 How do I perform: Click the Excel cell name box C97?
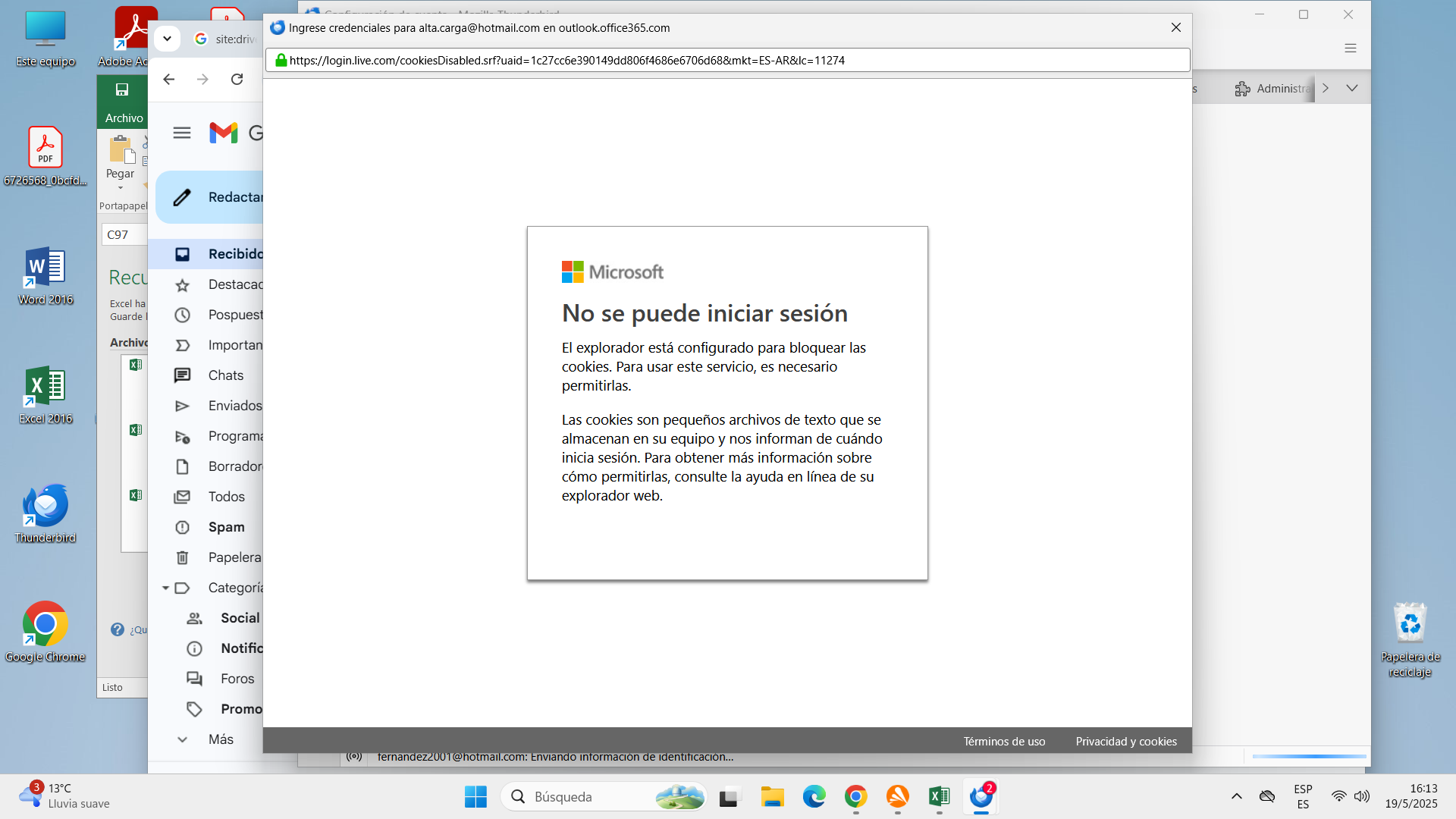click(123, 234)
